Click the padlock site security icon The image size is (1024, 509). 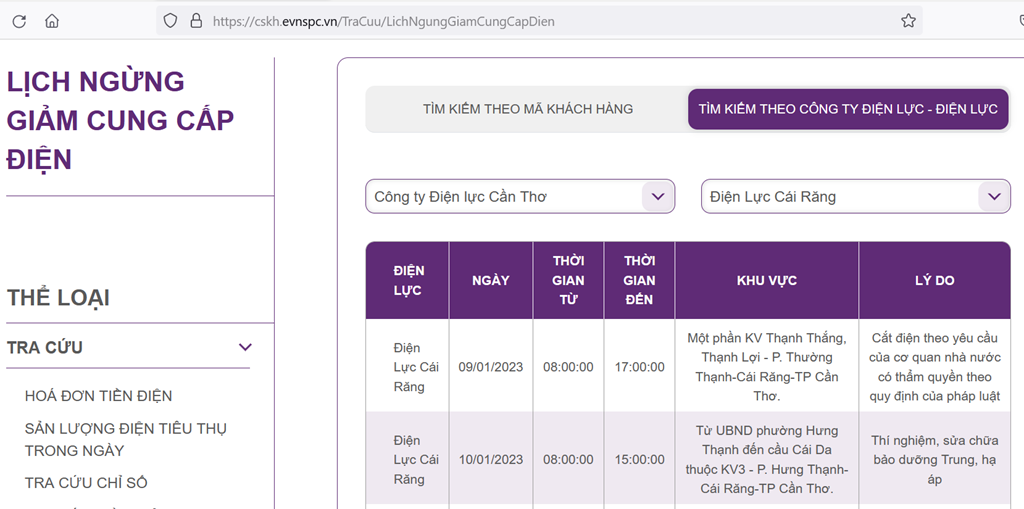point(195,21)
